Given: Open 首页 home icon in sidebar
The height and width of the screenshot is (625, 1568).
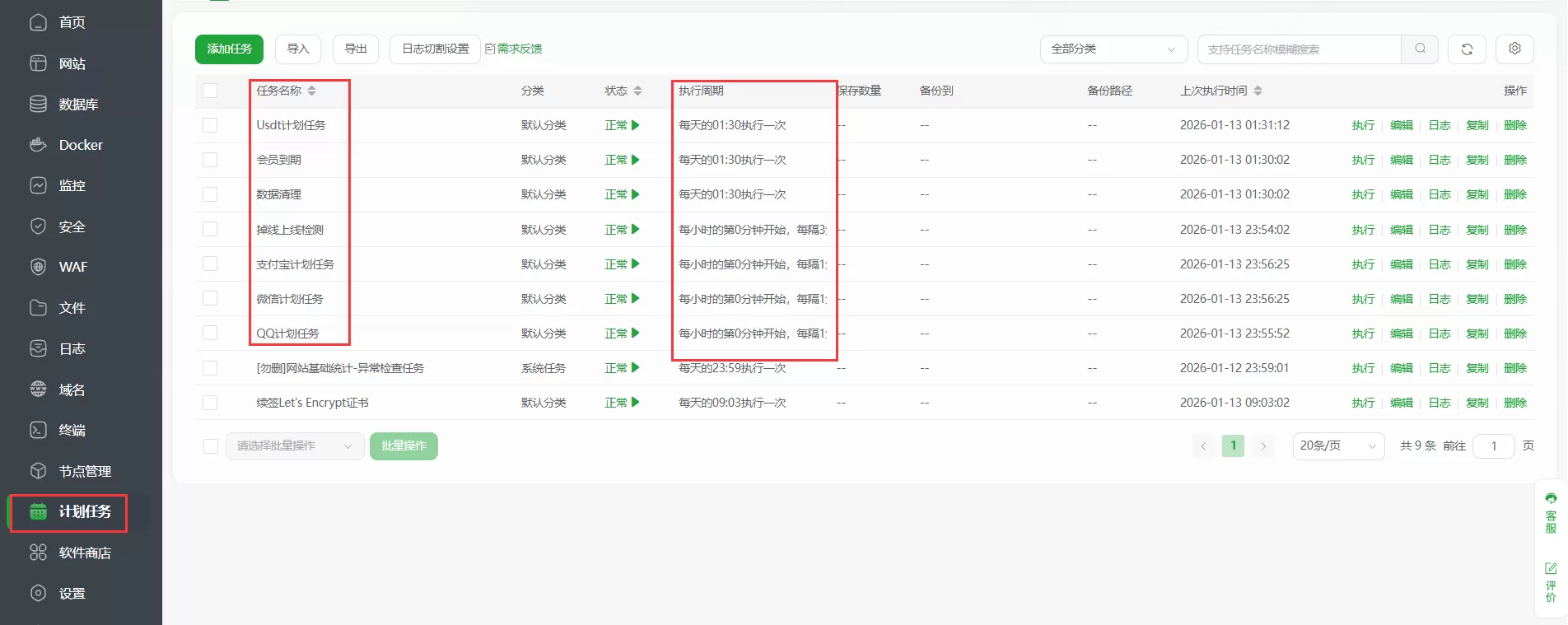Looking at the screenshot, I should pyautogui.click(x=38, y=22).
